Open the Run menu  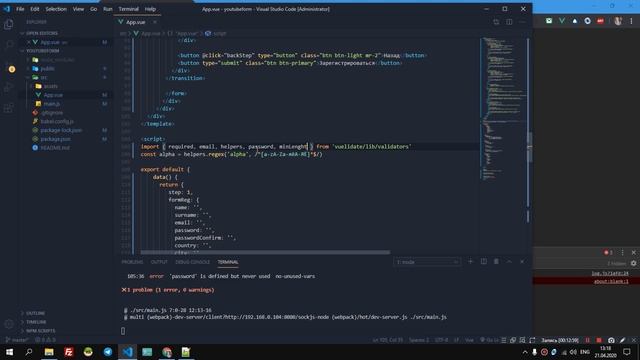108,9
